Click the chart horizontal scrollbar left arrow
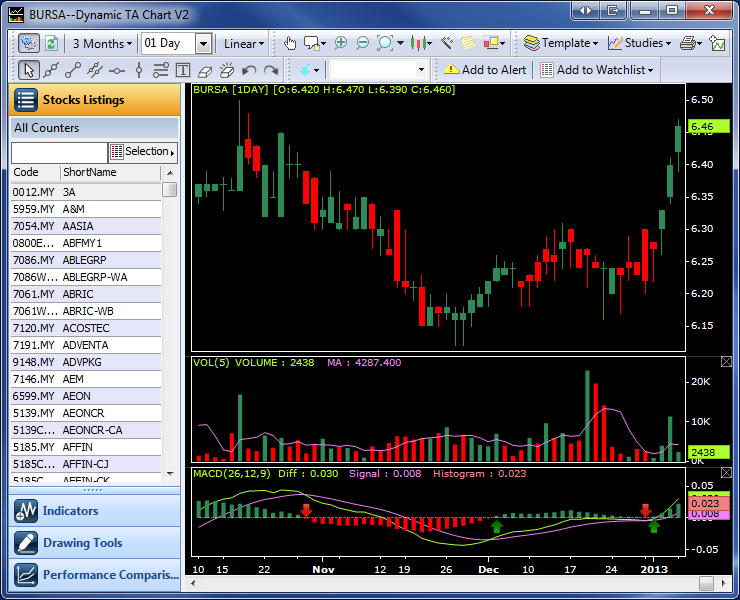The width and height of the screenshot is (740, 600). (193, 583)
